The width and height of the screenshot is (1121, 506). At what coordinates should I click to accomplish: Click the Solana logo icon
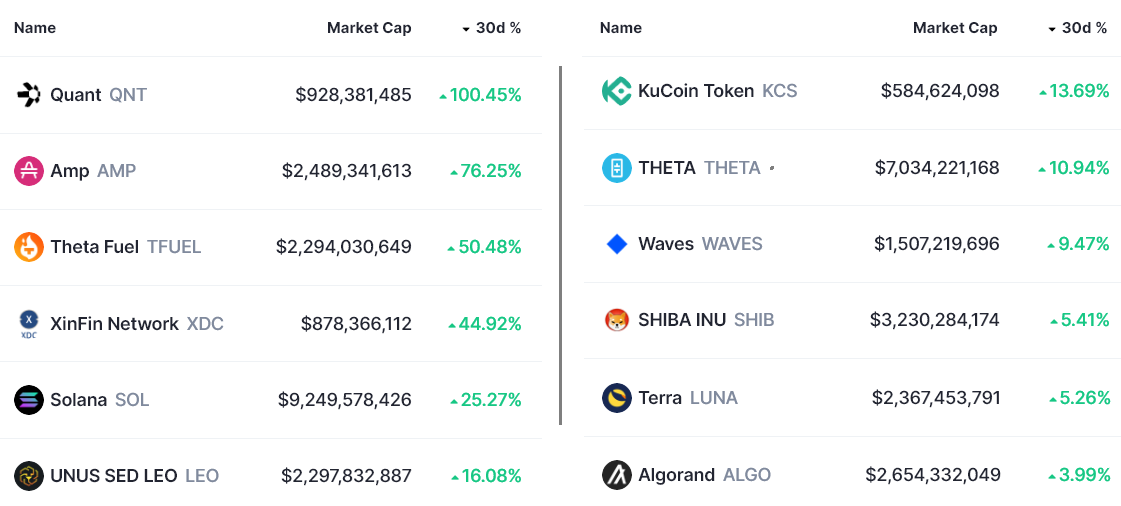[29, 400]
